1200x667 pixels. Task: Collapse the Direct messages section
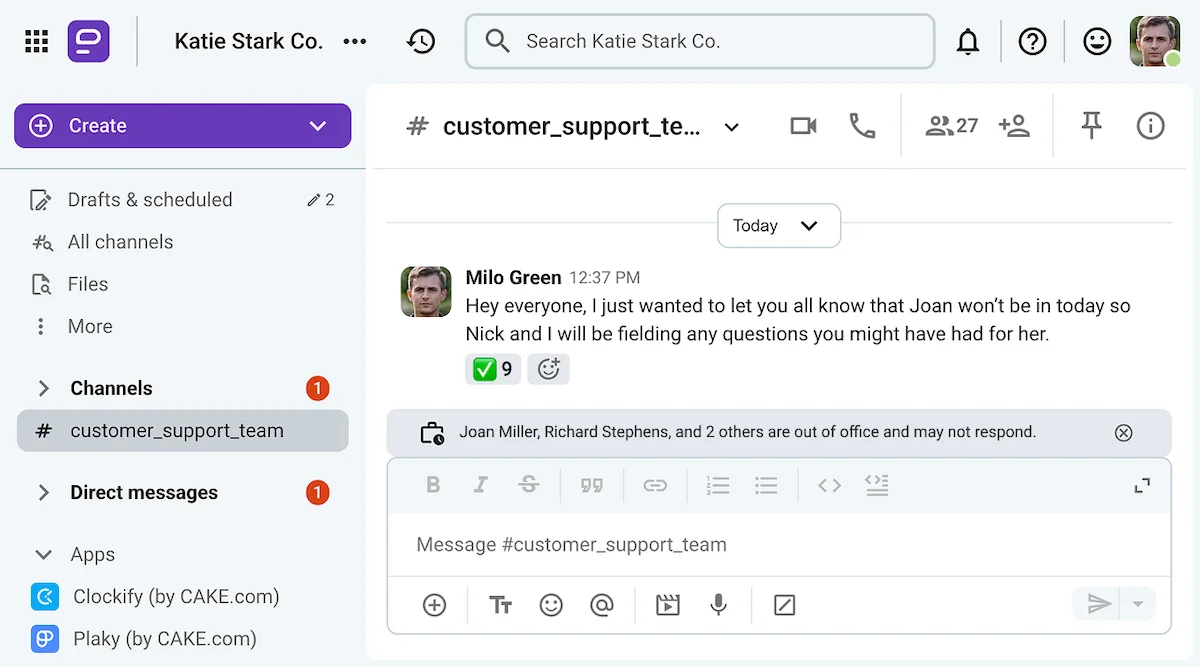tap(43, 492)
